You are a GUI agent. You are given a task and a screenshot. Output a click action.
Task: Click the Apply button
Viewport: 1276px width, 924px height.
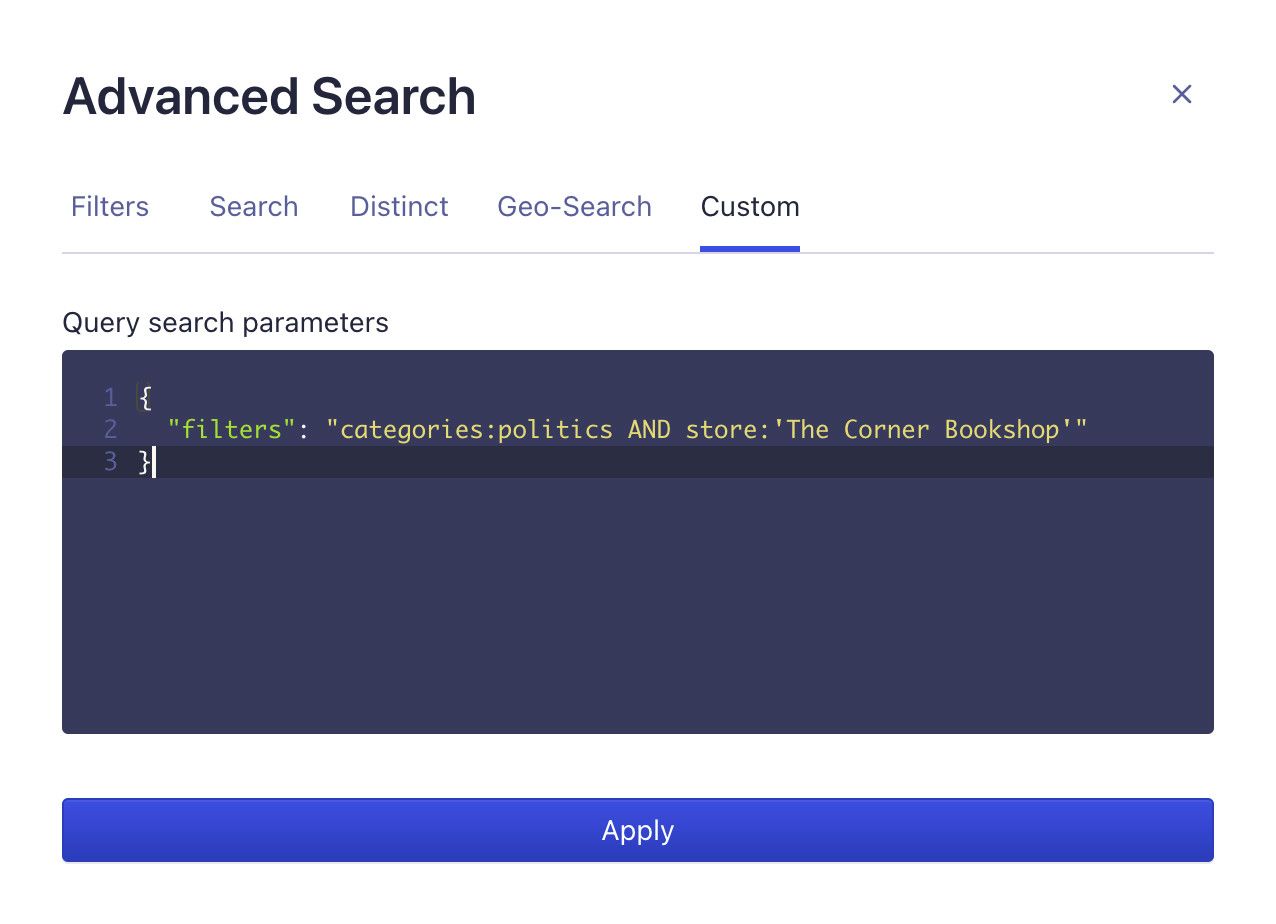coord(637,830)
